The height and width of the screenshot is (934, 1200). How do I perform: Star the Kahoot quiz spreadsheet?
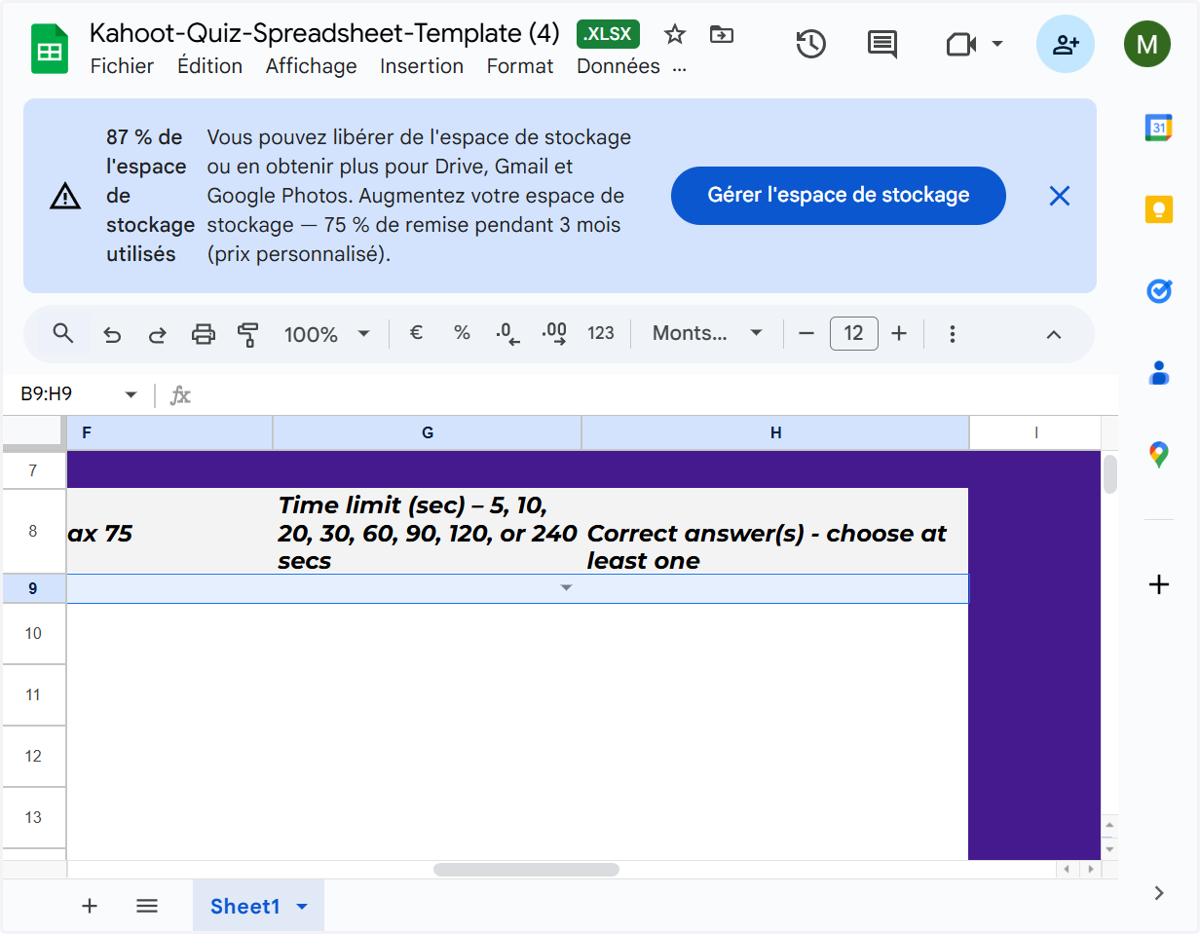coord(675,35)
